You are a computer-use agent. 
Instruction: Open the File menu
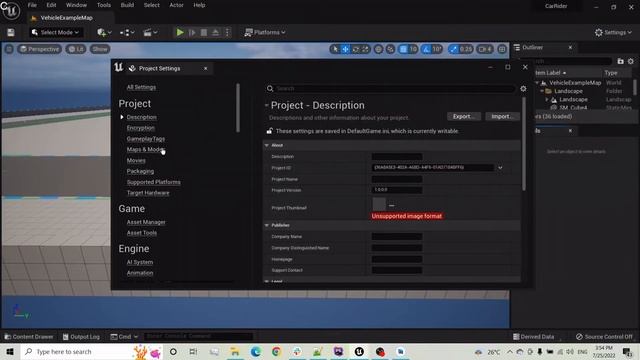coord(32,5)
